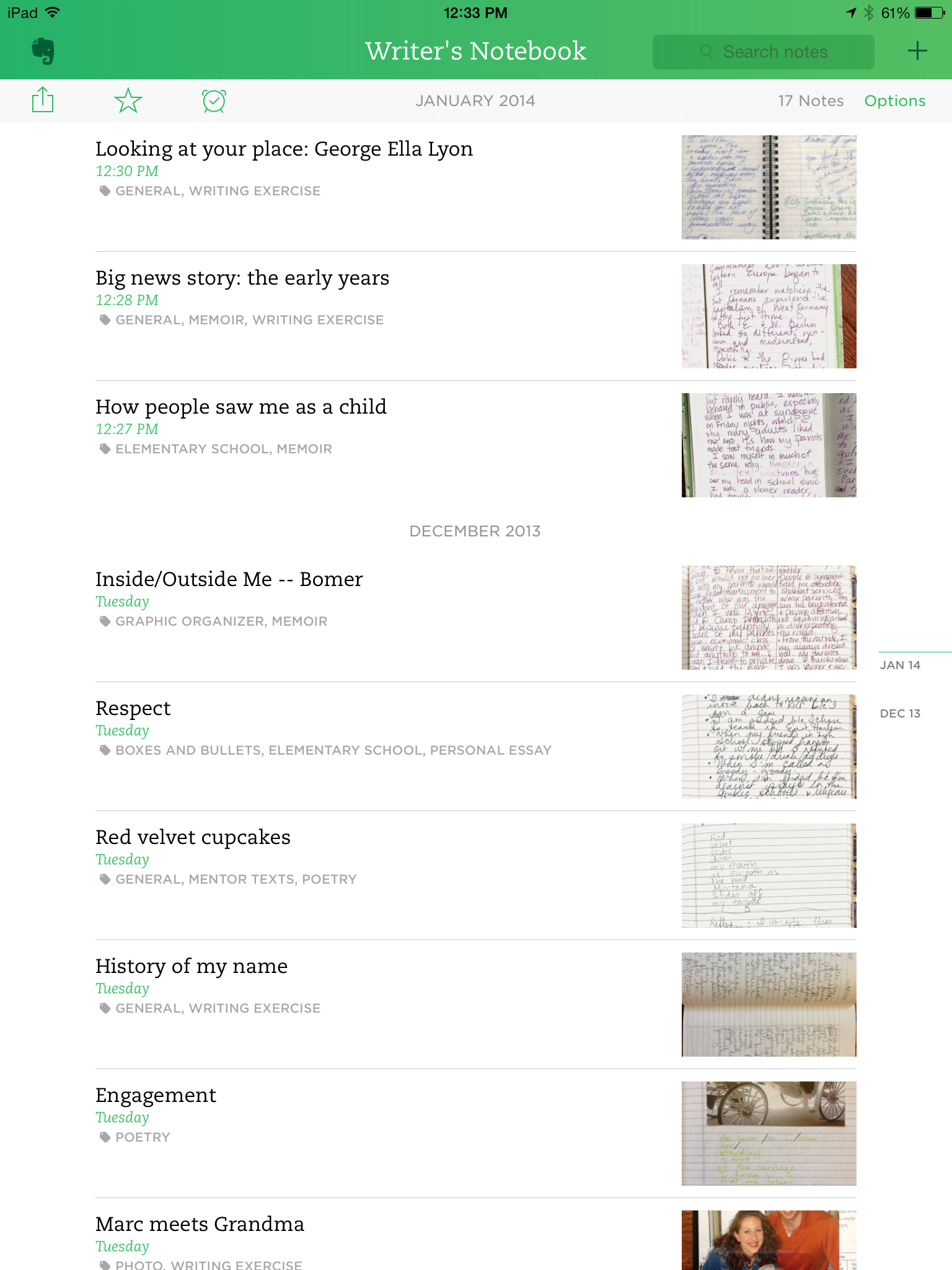This screenshot has height=1270, width=952.
Task: Tap the star shortcut icon
Action: click(x=128, y=100)
